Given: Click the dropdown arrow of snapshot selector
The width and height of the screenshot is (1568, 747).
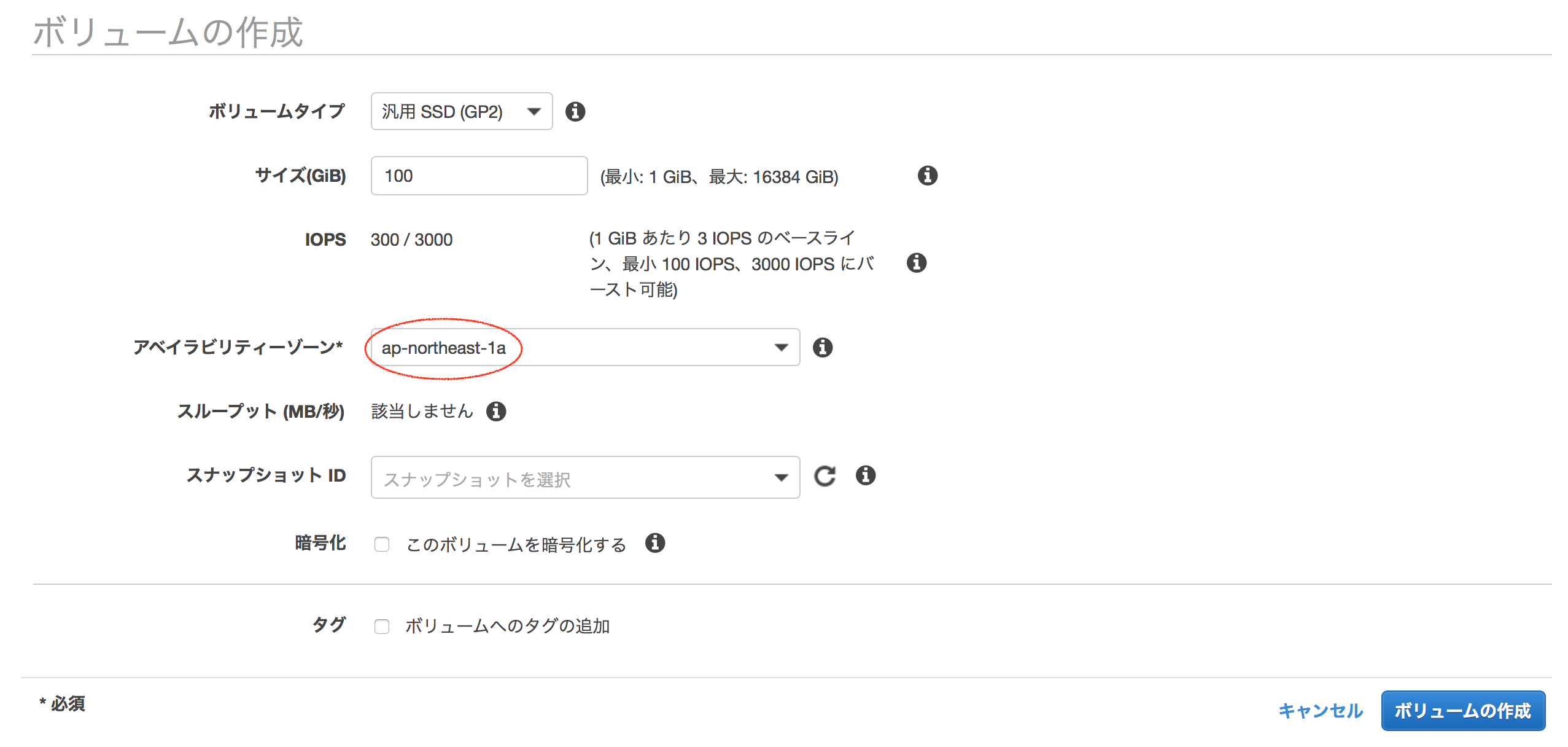Looking at the screenshot, I should click(x=781, y=477).
